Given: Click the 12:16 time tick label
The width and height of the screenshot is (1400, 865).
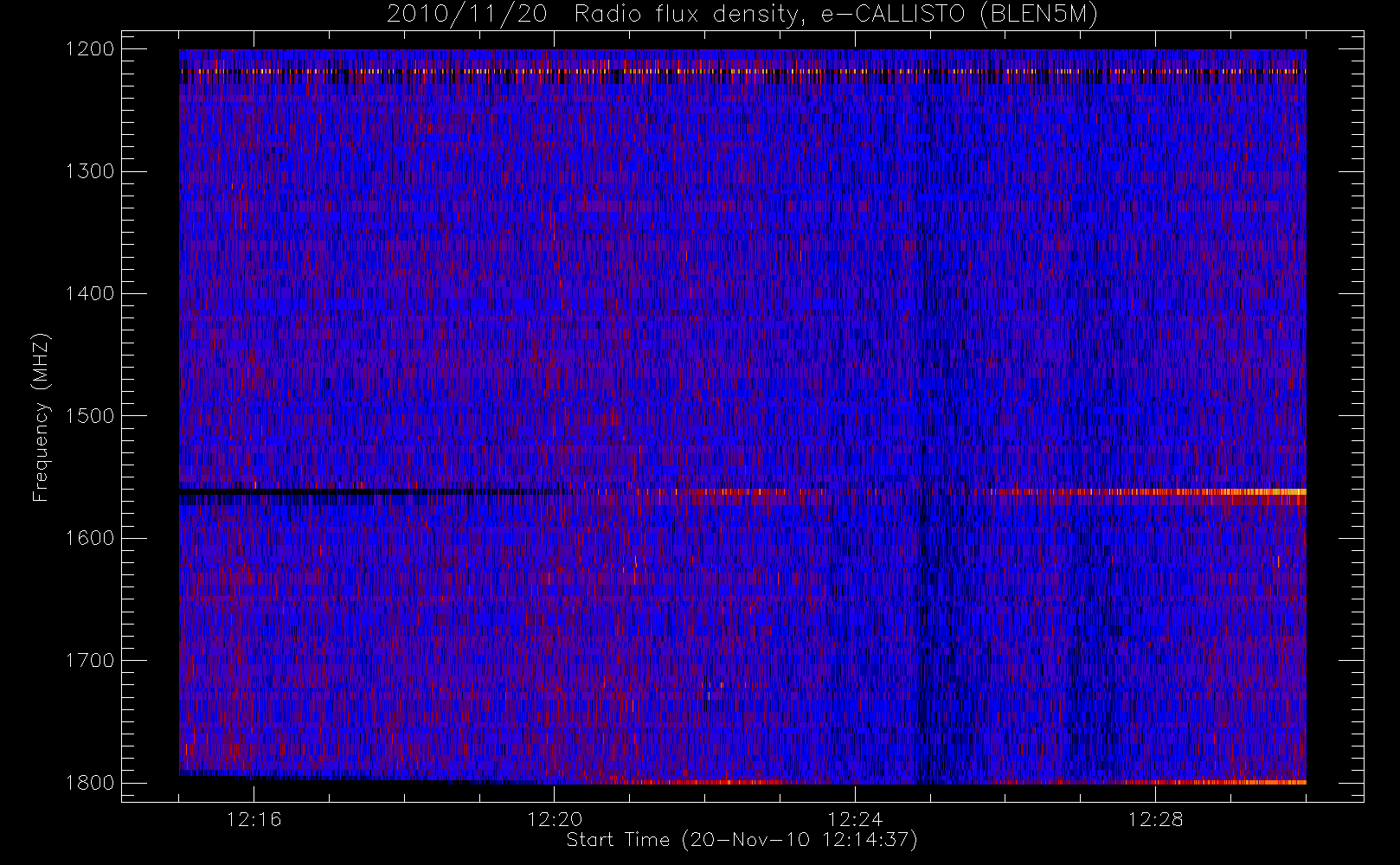Looking at the screenshot, I should coord(254,819).
